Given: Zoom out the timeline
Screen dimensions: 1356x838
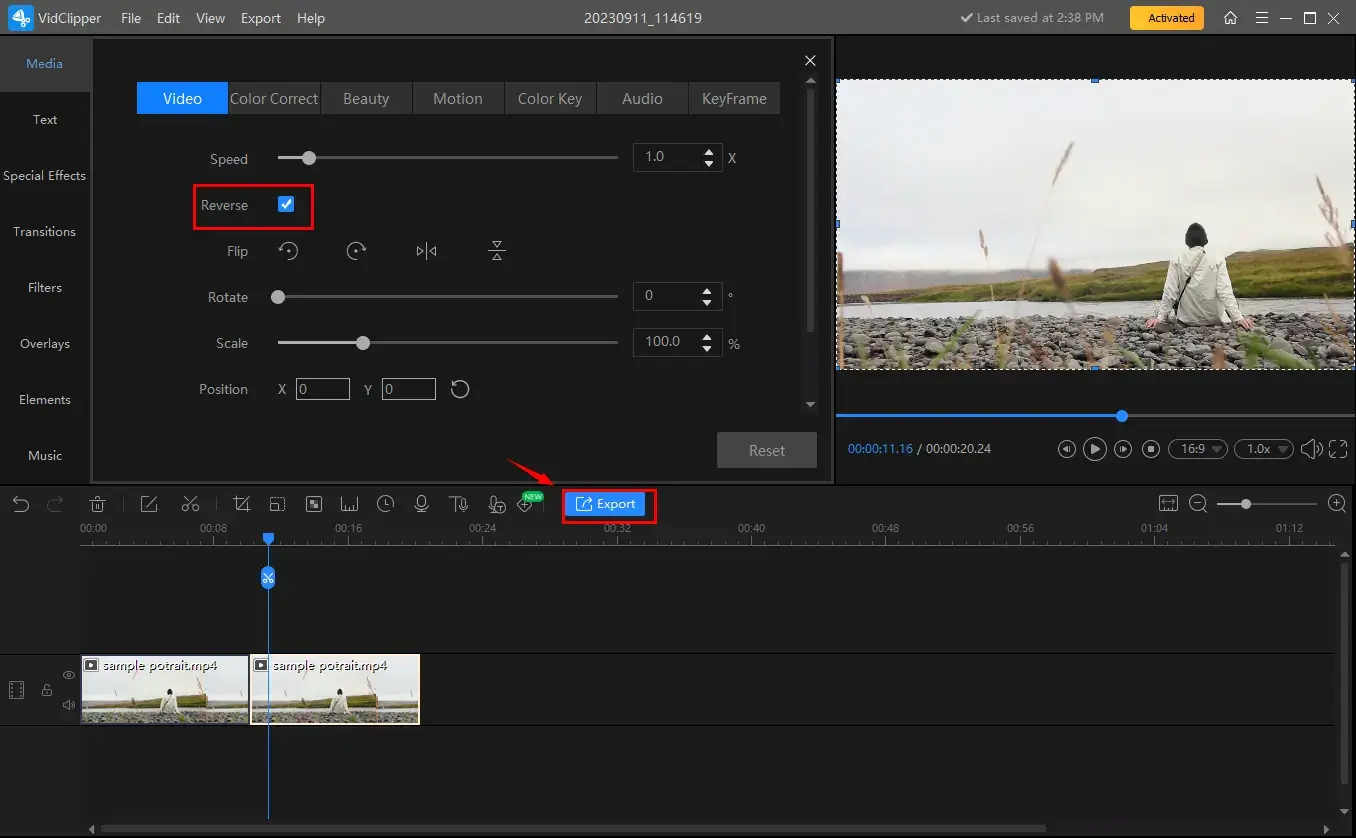Looking at the screenshot, I should click(1198, 503).
